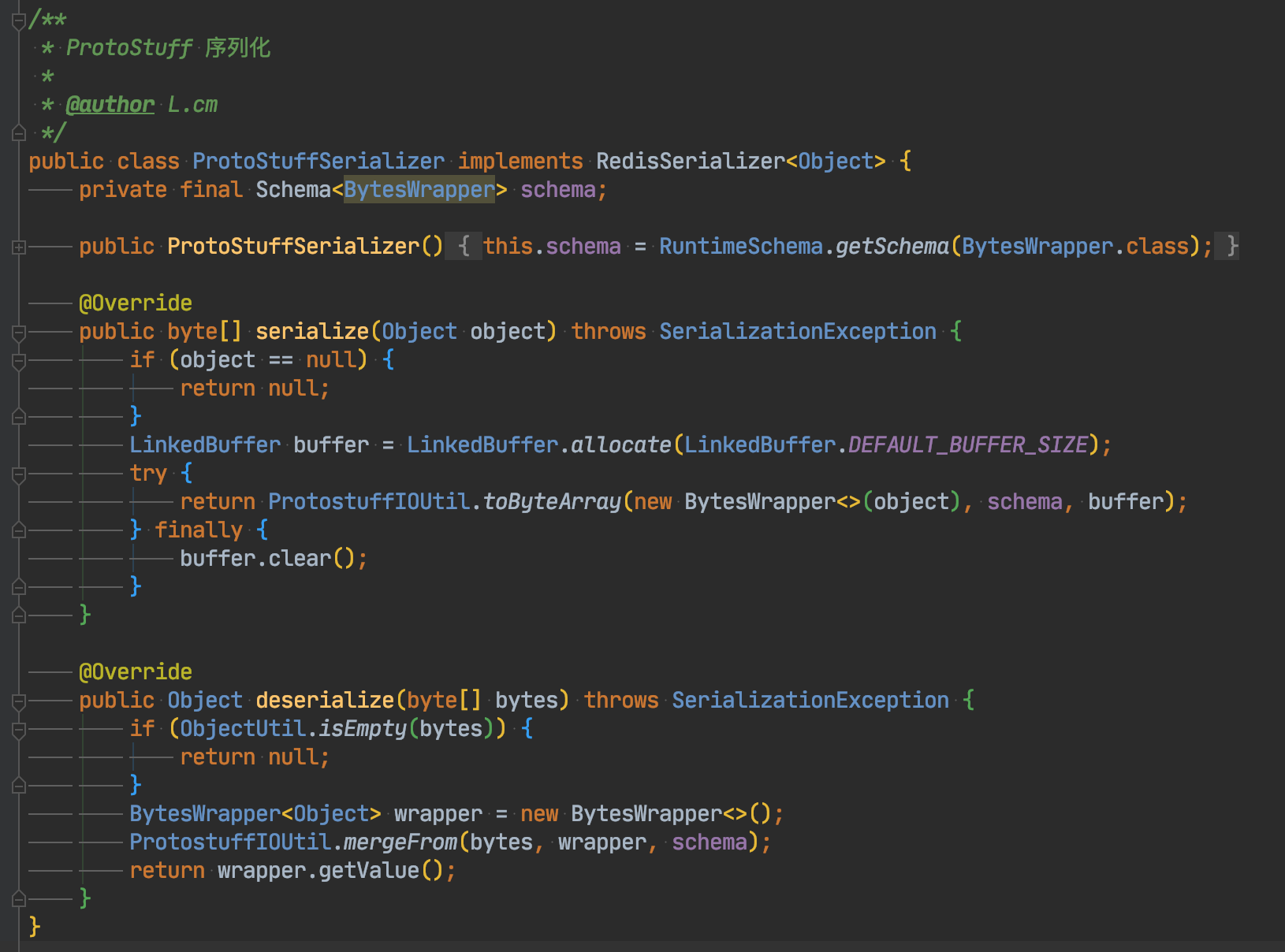The width and height of the screenshot is (1285, 952).
Task: Click the 'wrapper' variable in its declaration line
Action: [438, 813]
